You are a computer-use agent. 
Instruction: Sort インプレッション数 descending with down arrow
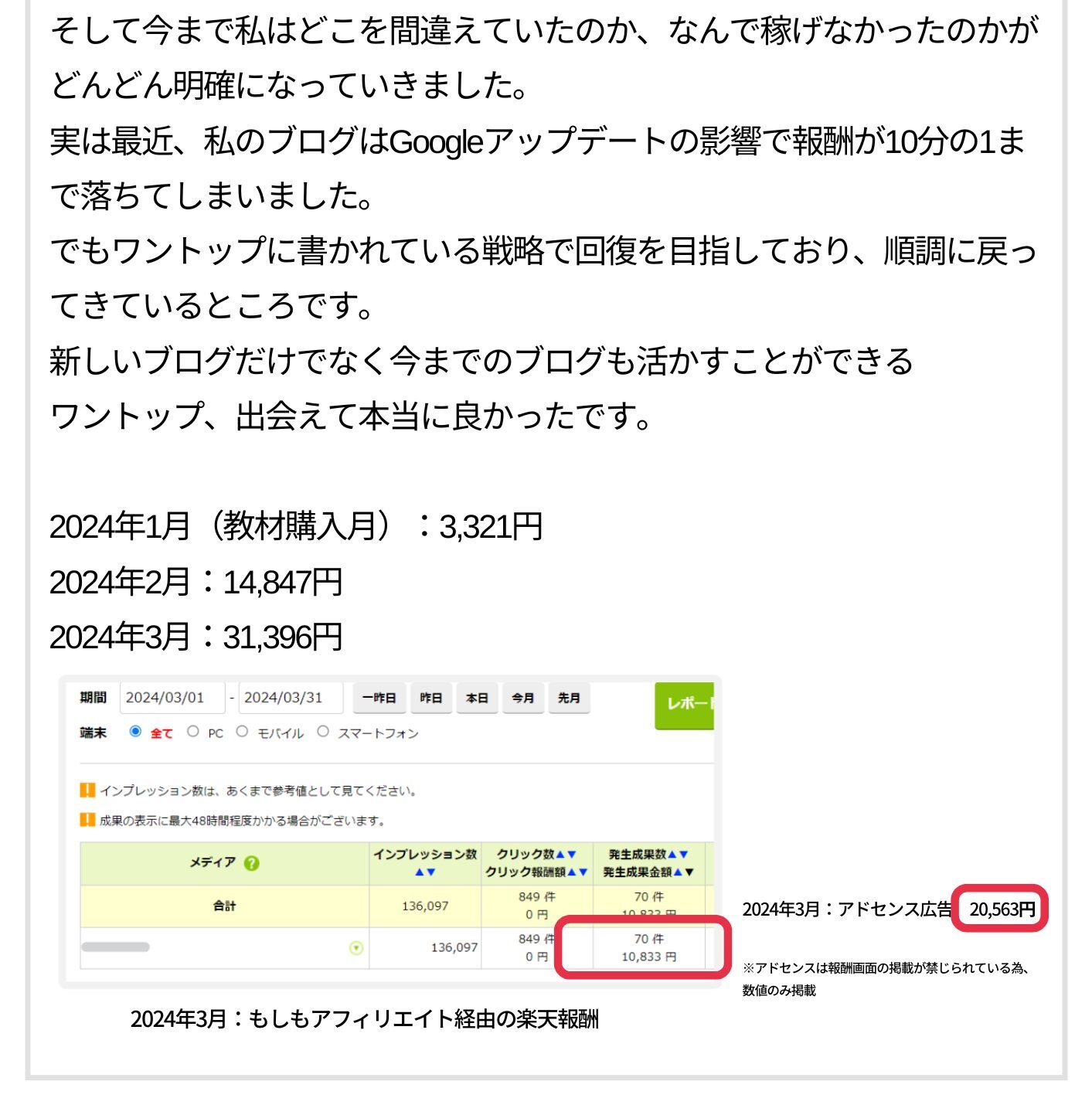click(x=430, y=872)
